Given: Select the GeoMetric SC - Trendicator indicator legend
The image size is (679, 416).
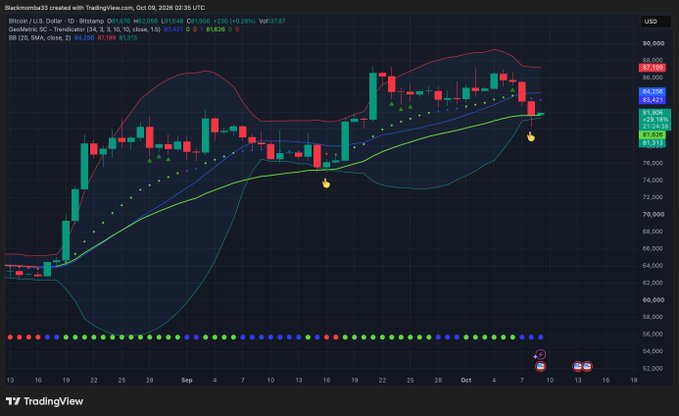Looking at the screenshot, I should (84, 29).
